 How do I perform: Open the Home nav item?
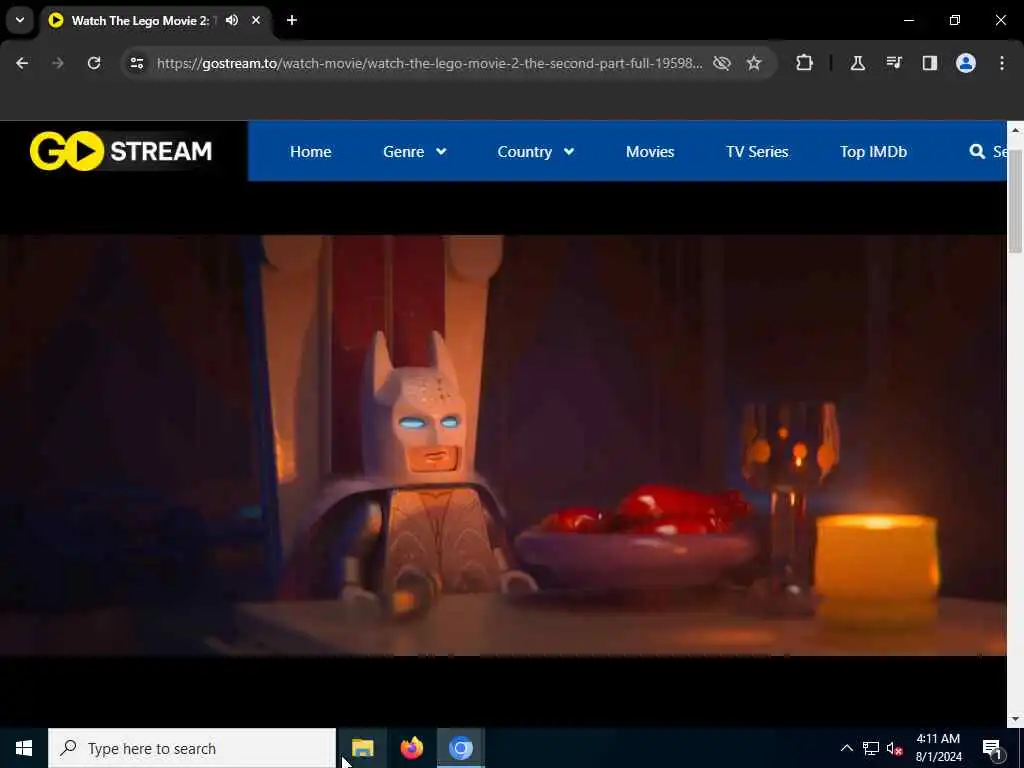point(310,152)
